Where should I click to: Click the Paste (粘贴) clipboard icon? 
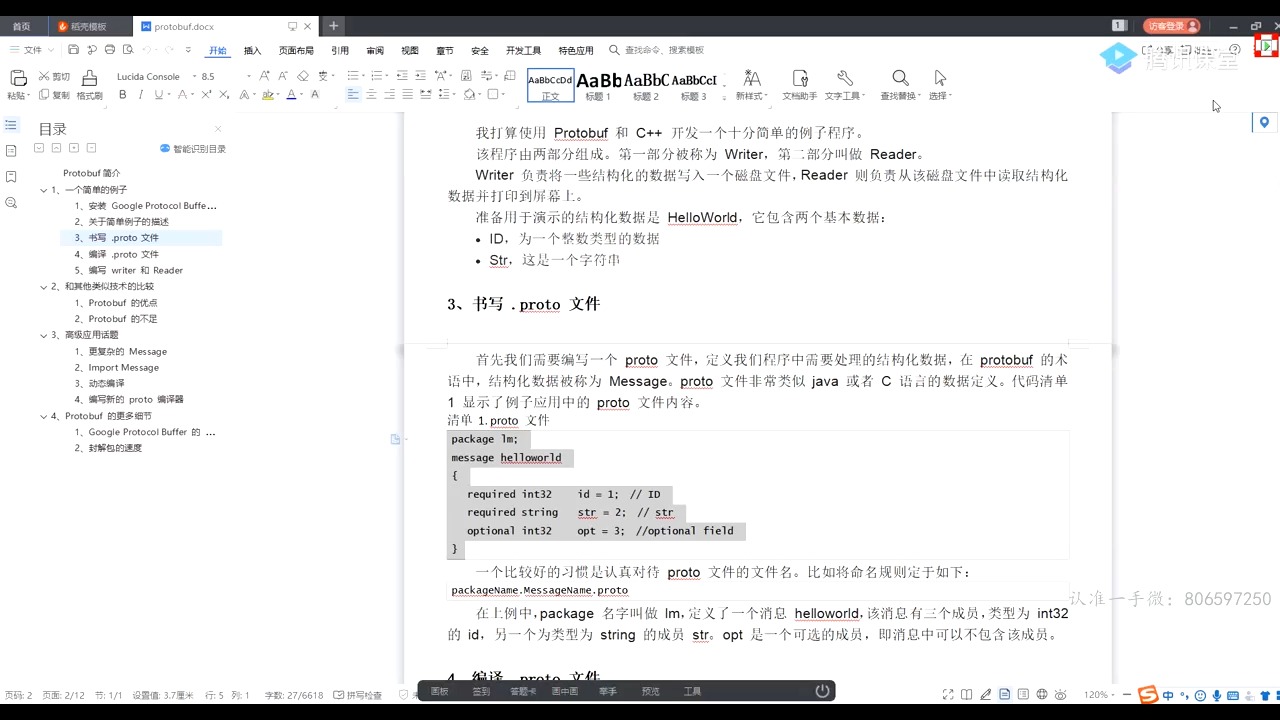(x=17, y=78)
